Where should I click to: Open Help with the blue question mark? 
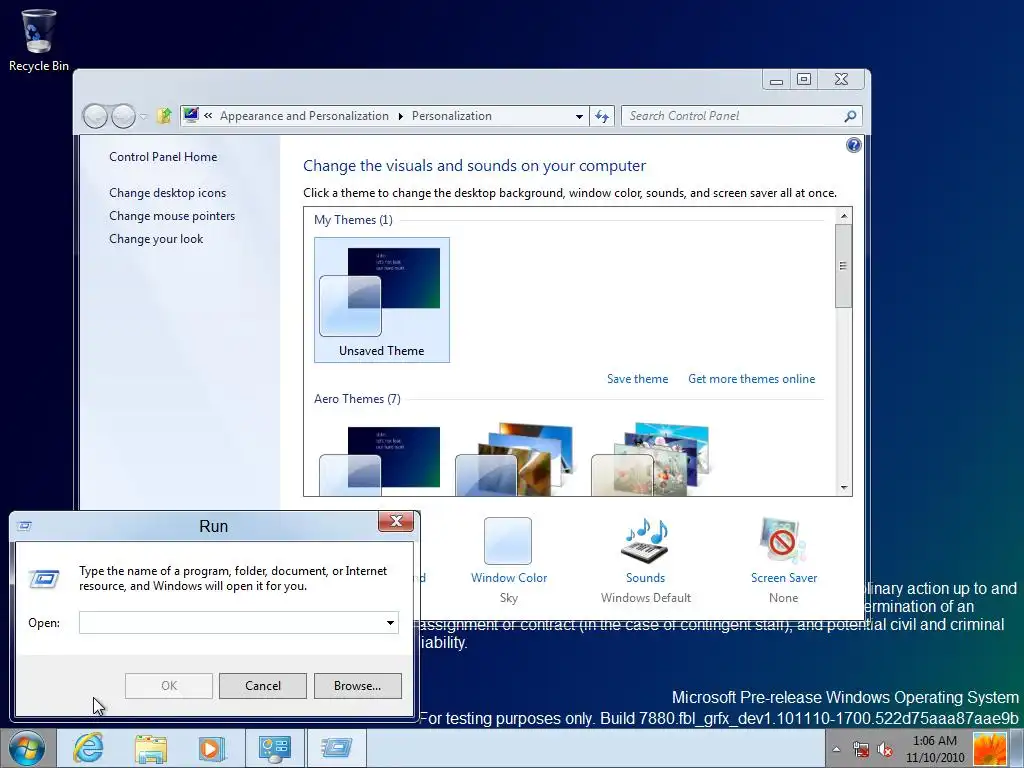(854, 145)
